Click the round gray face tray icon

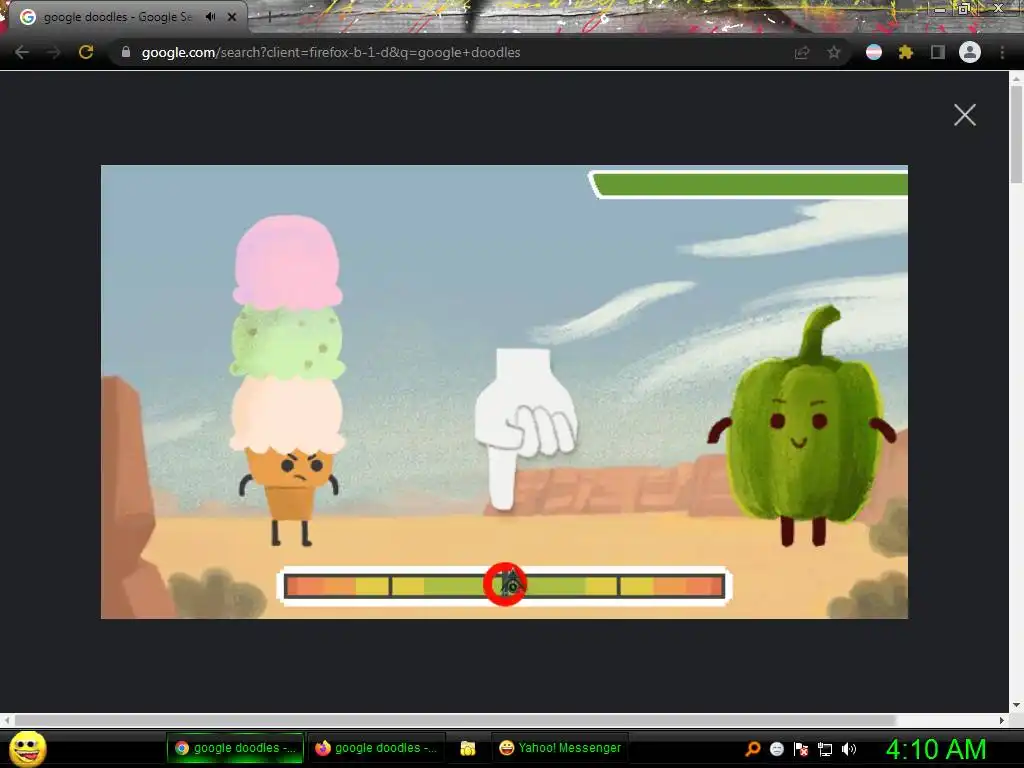point(777,749)
